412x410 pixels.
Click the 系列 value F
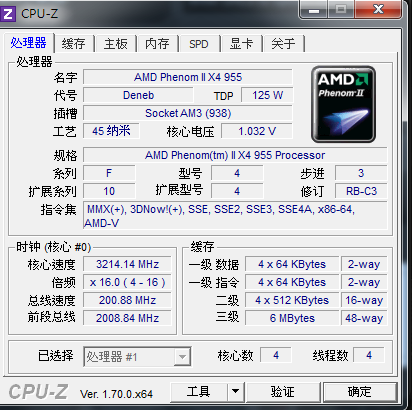click(109, 173)
